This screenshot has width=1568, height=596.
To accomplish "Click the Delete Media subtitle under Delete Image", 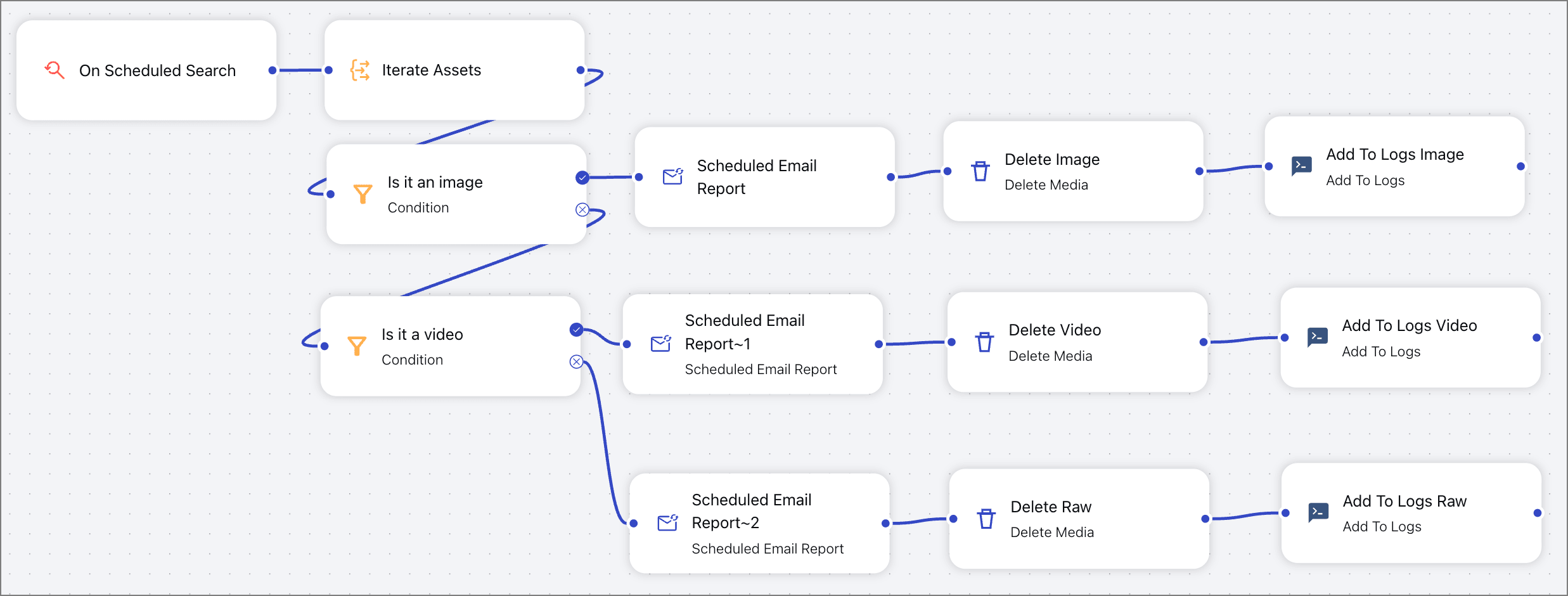I will [x=1046, y=185].
